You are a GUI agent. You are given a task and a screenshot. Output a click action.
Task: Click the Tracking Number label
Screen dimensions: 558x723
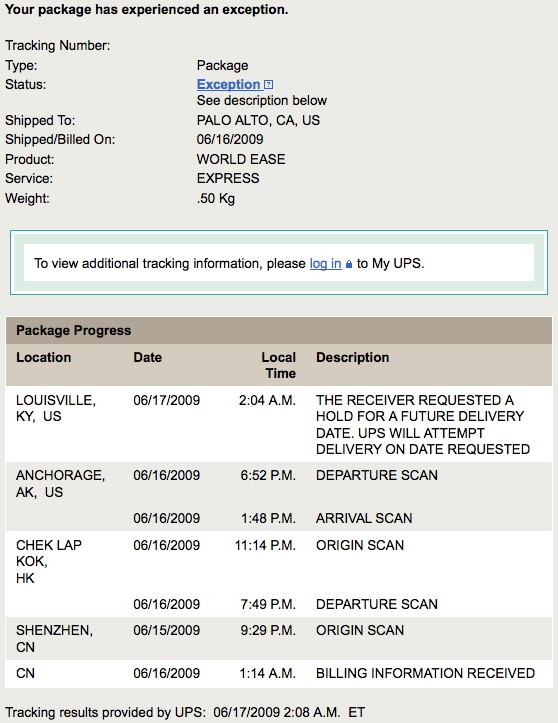click(x=58, y=46)
